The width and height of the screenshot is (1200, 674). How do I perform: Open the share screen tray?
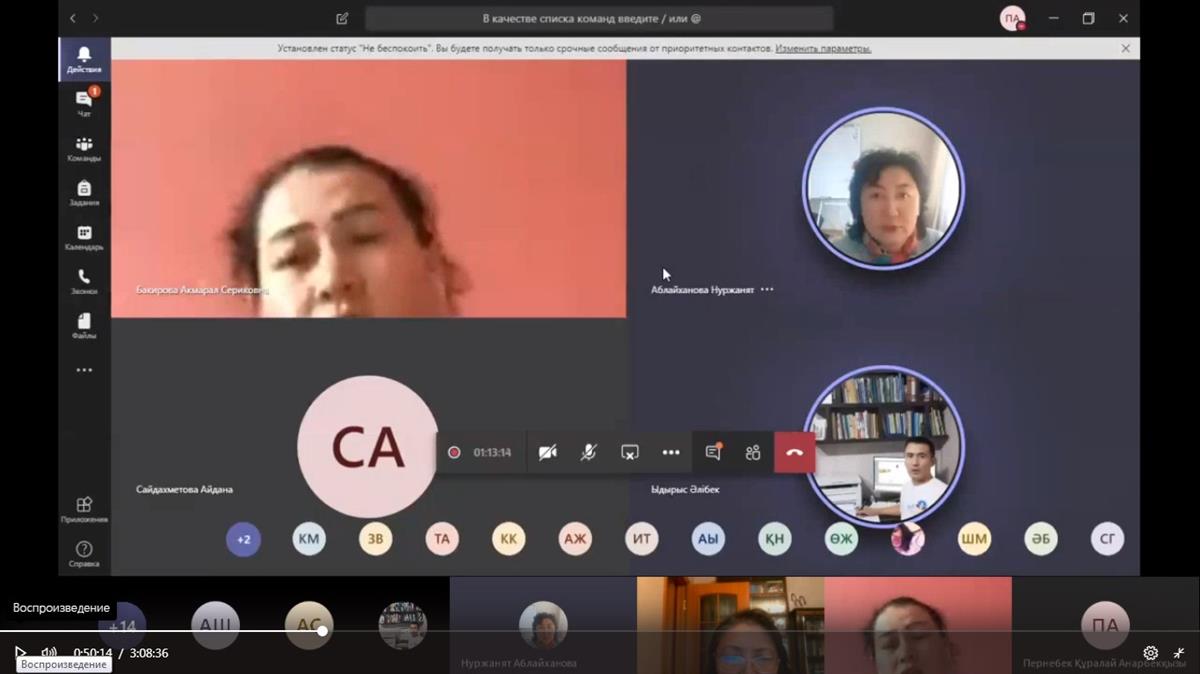point(630,453)
